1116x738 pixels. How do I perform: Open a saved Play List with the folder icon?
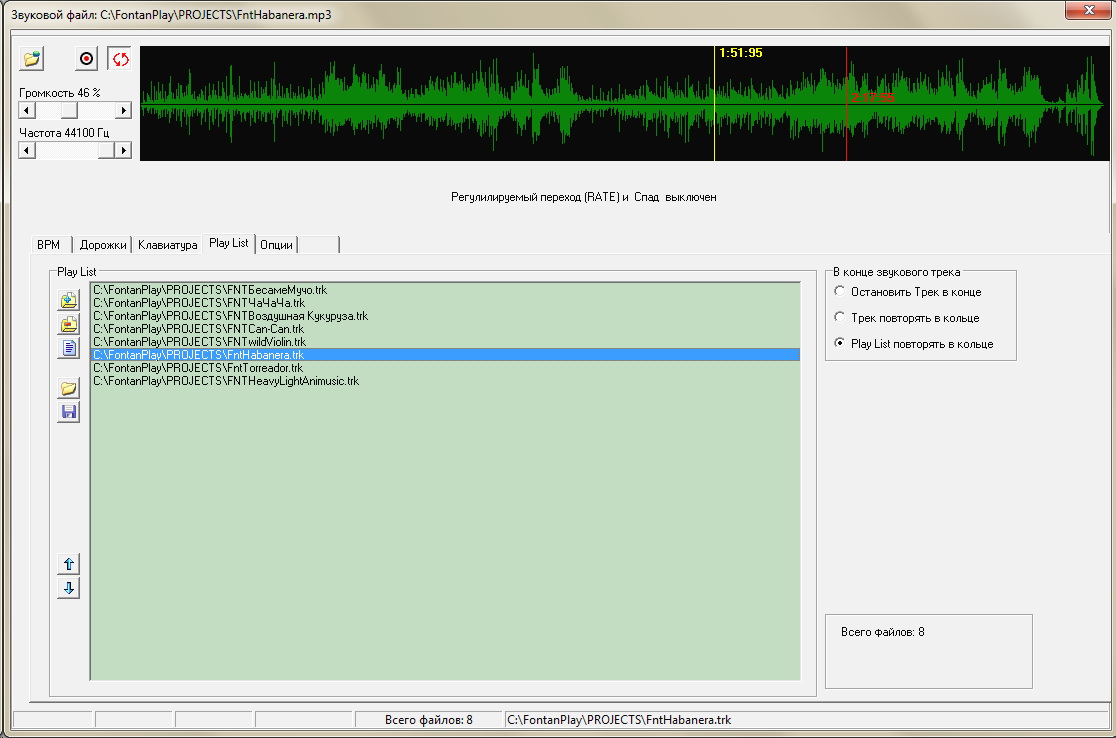coord(68,388)
